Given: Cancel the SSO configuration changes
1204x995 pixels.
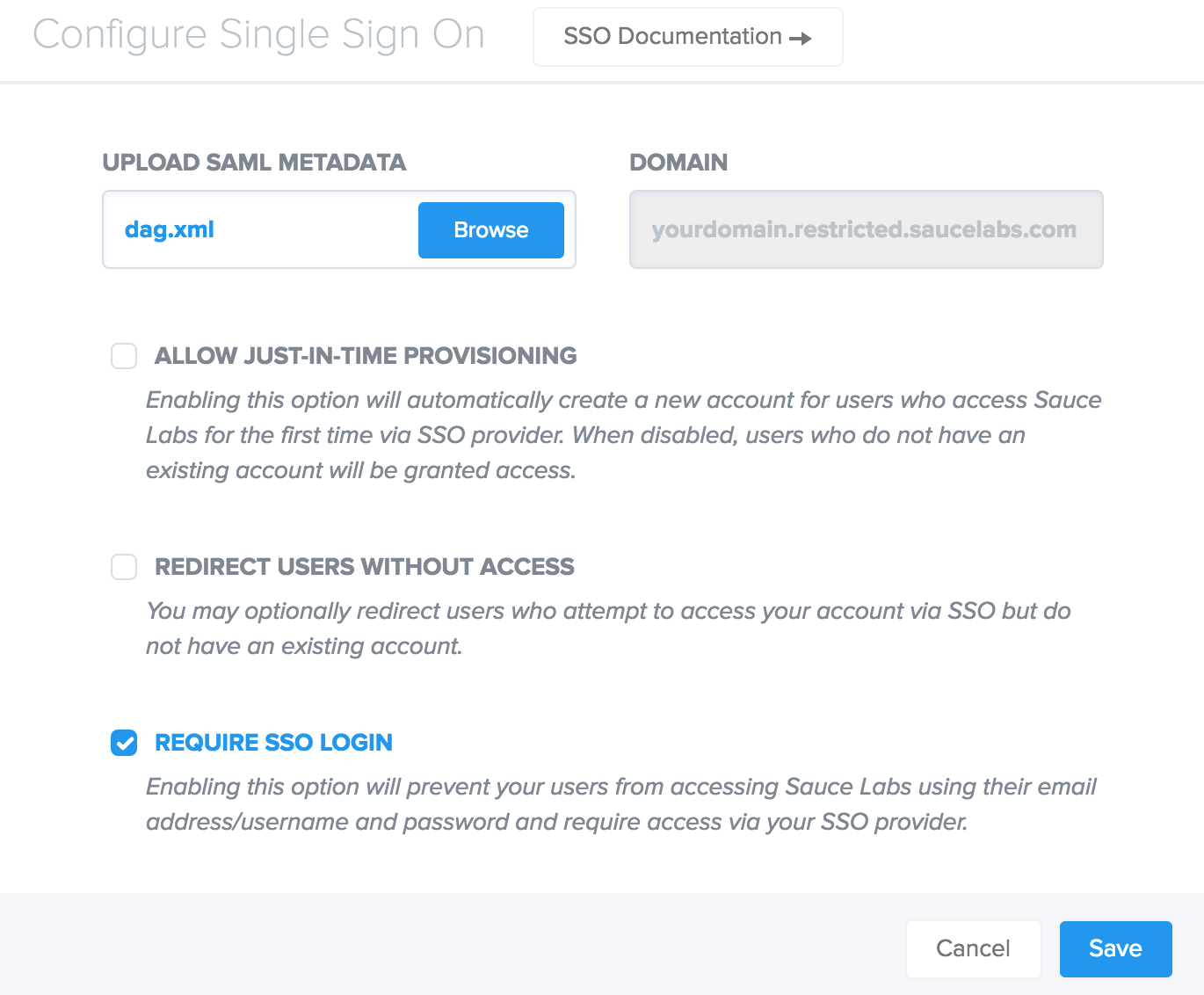Looking at the screenshot, I should [973, 948].
